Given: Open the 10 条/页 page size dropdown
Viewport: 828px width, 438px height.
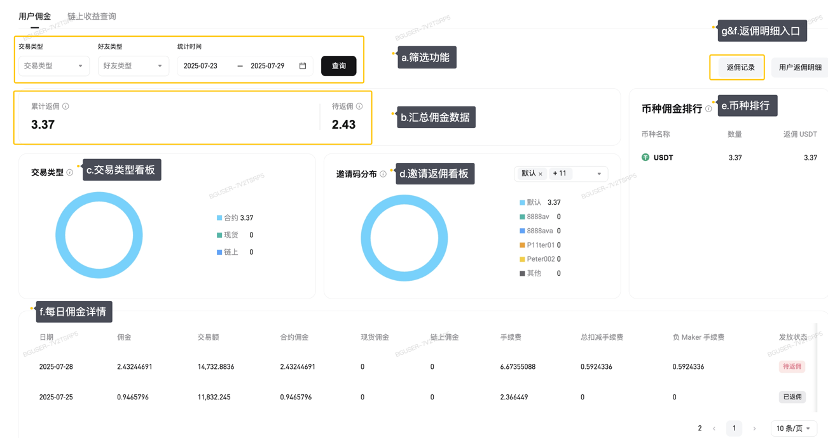Looking at the screenshot, I should click(x=793, y=428).
